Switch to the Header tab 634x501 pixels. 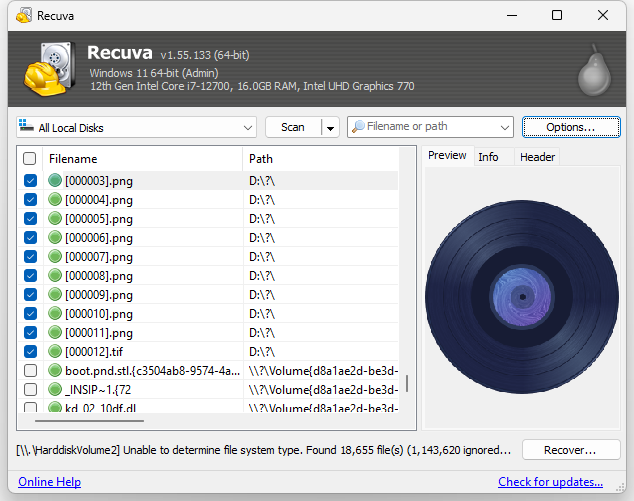coord(537,157)
